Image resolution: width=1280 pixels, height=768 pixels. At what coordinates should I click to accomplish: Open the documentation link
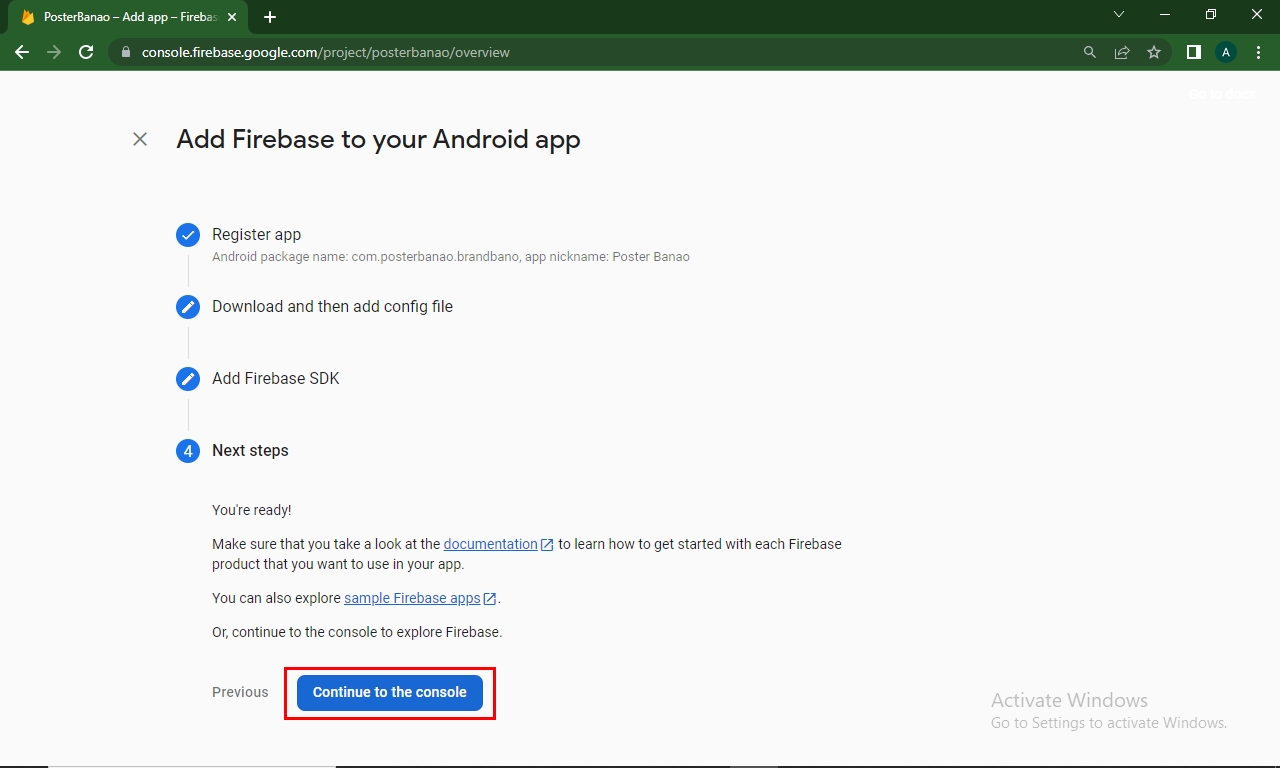490,544
